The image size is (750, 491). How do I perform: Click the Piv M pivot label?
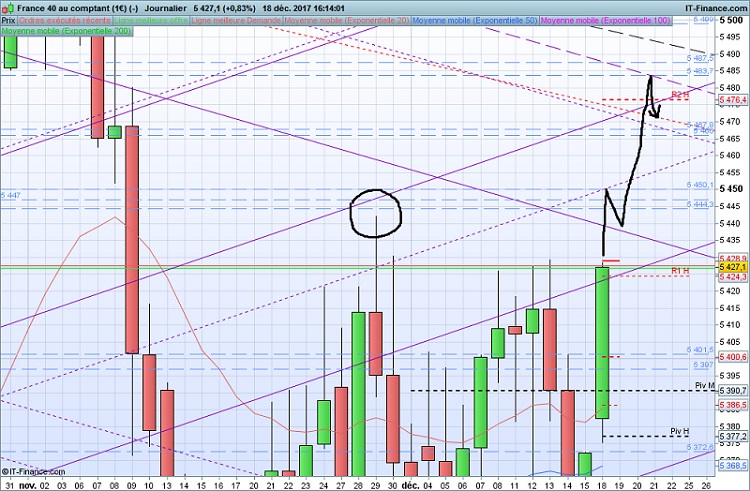coord(705,385)
